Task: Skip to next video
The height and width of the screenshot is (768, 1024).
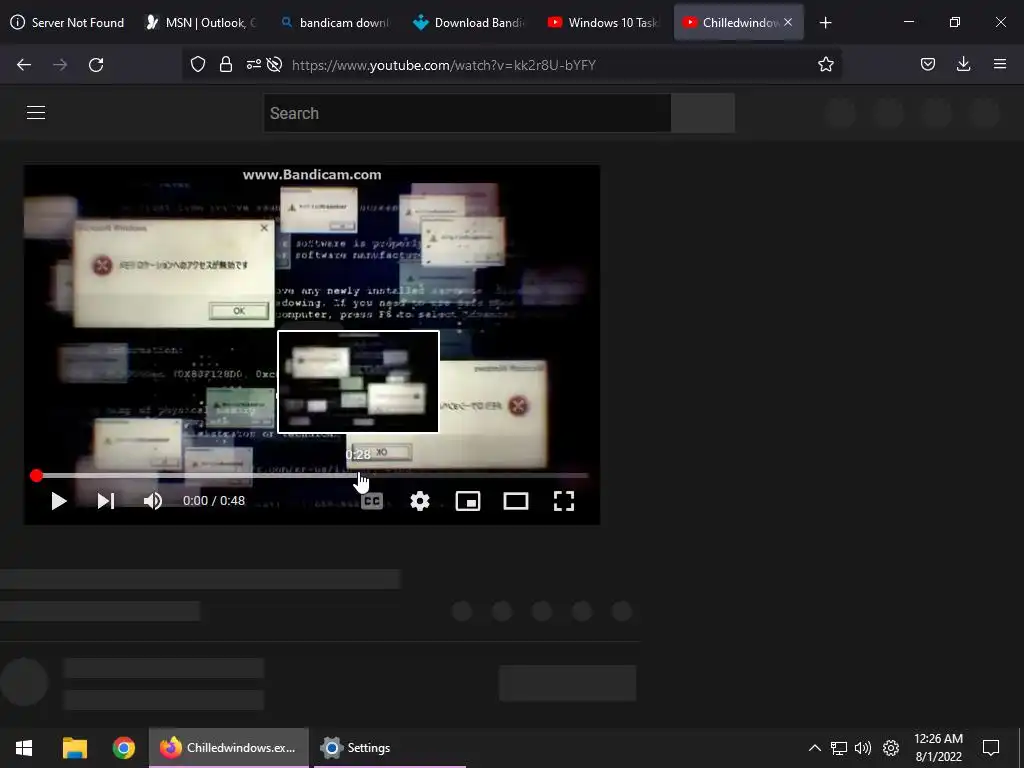Action: [x=106, y=501]
